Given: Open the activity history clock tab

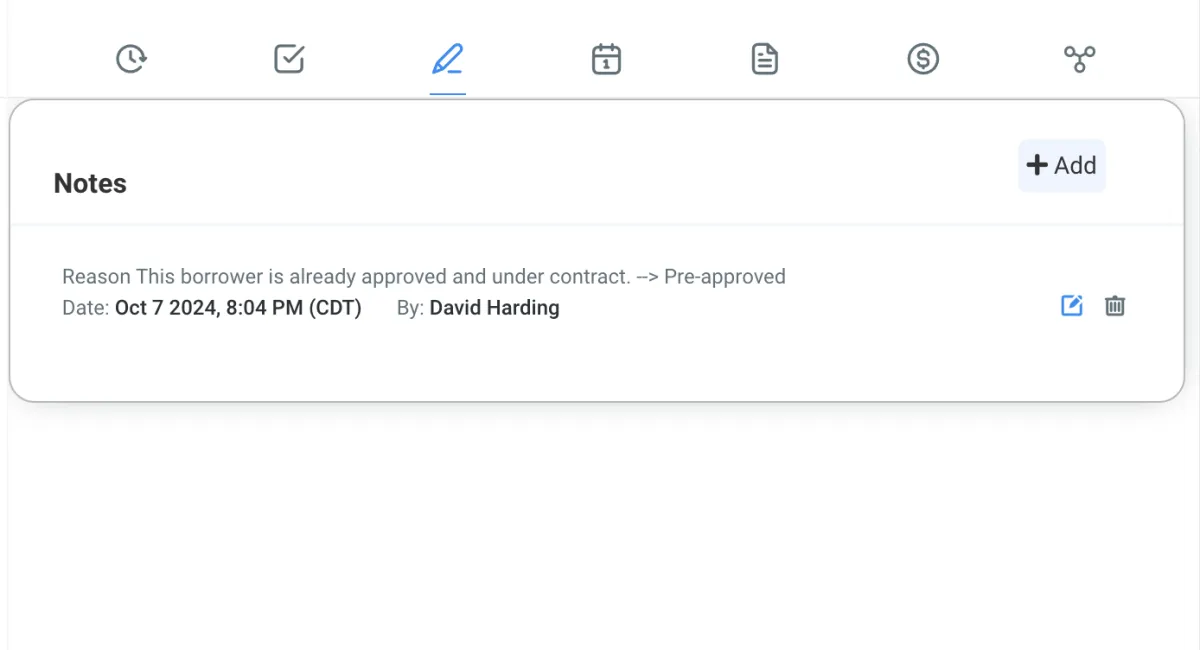Looking at the screenshot, I should pyautogui.click(x=131, y=59).
